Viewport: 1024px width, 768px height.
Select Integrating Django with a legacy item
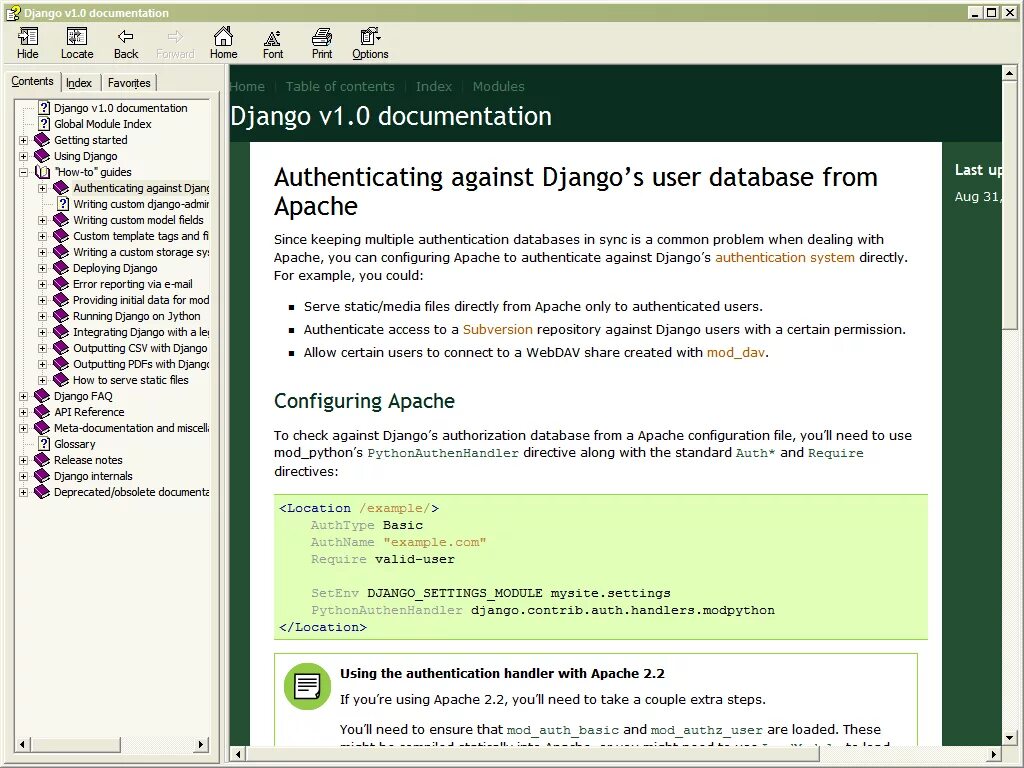pyautogui.click(x=140, y=332)
